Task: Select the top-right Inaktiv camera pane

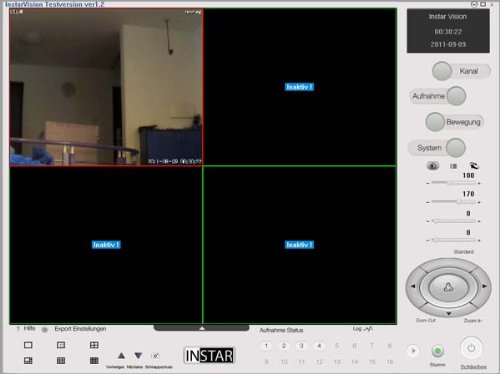Action: pos(300,87)
